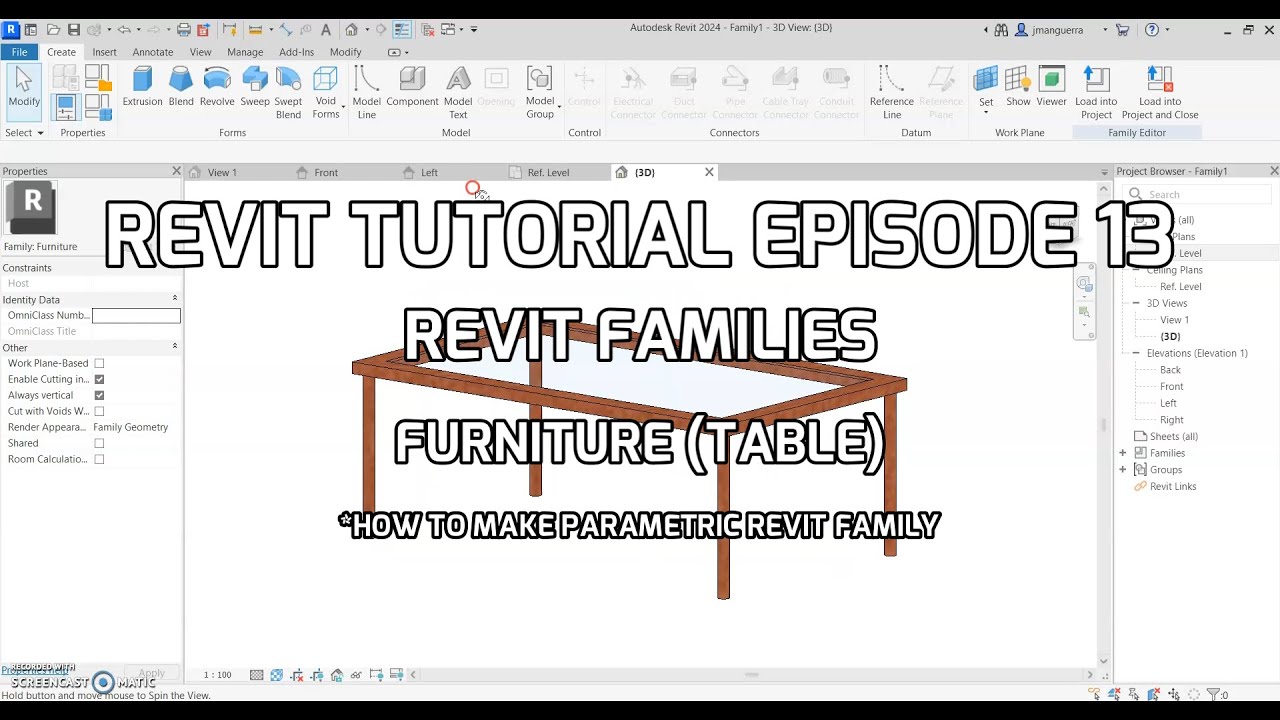The height and width of the screenshot is (720, 1280).
Task: Click the 1 : 100 view scale
Action: click(218, 675)
